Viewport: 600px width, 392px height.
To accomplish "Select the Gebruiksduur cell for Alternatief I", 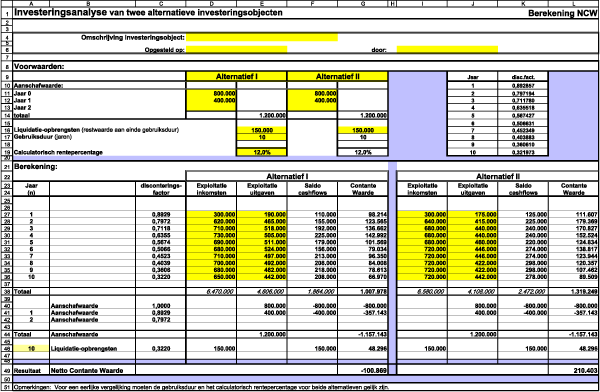I will click(x=262, y=137).
